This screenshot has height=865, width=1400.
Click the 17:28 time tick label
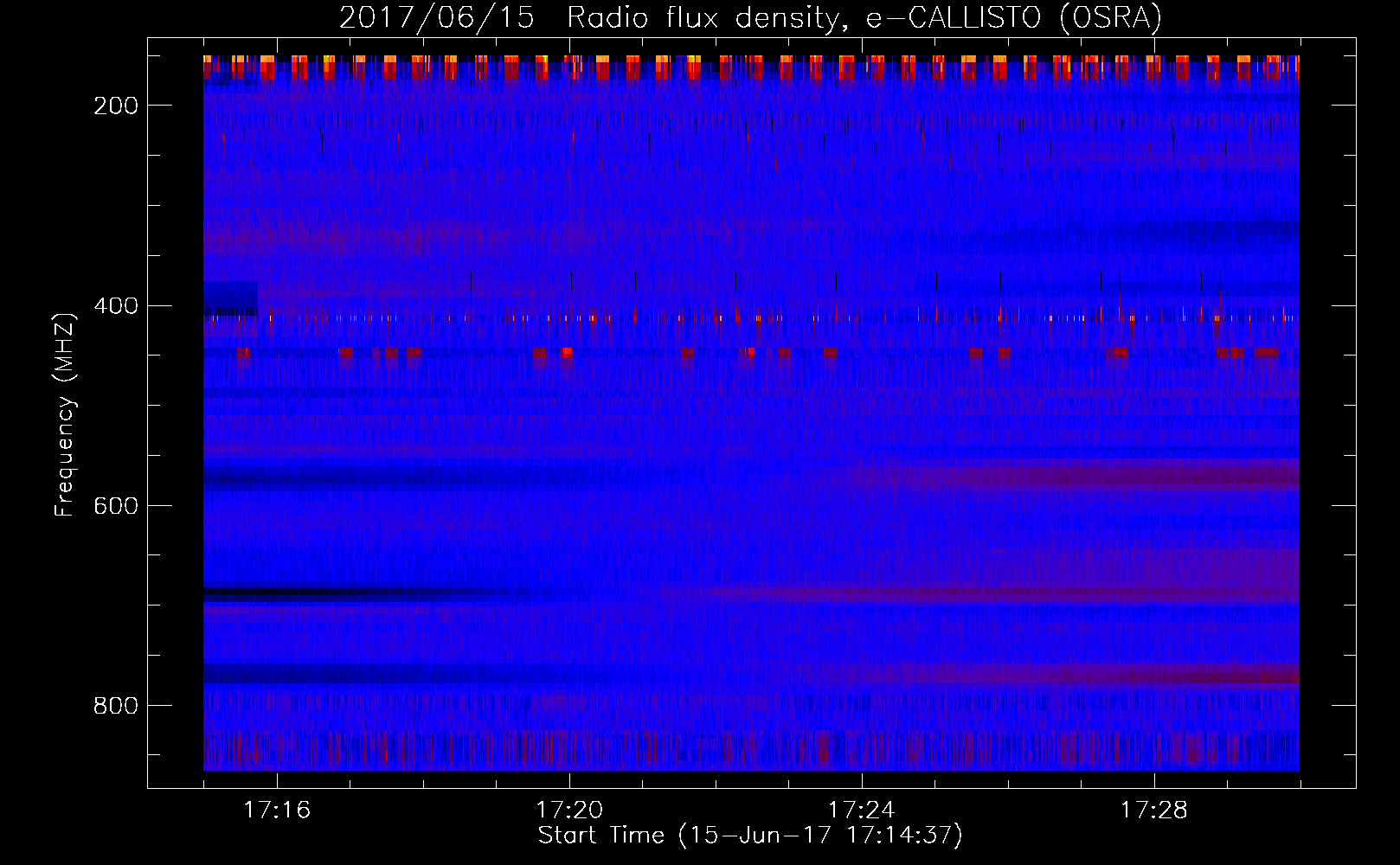[x=1154, y=811]
